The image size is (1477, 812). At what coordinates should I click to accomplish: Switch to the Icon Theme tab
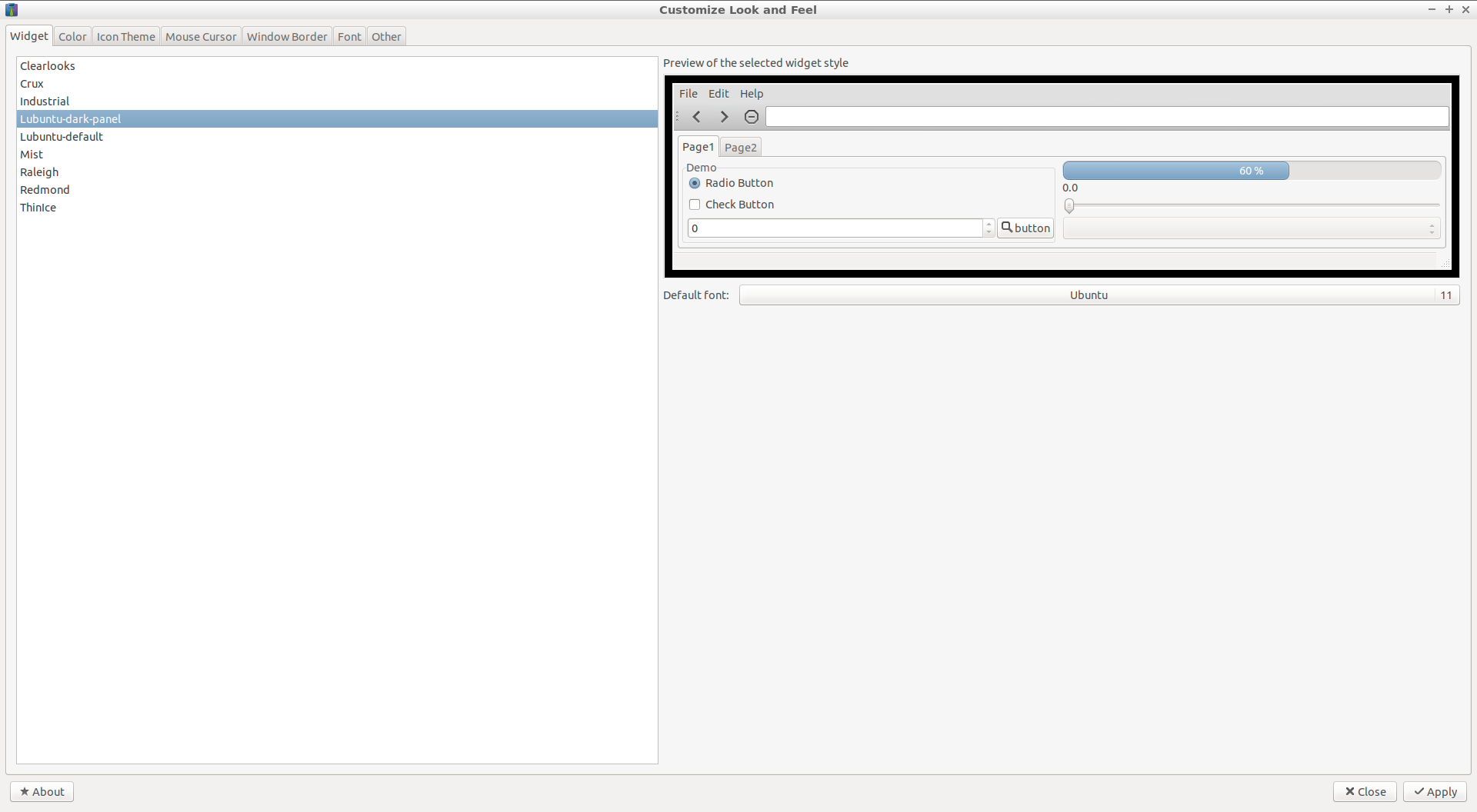pyautogui.click(x=126, y=37)
